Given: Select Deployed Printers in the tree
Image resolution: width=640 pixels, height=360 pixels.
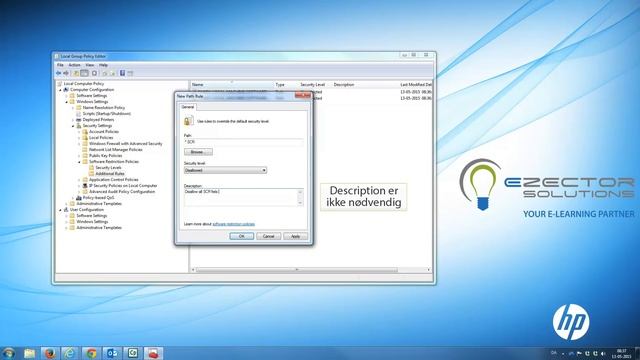Looking at the screenshot, I should [x=98, y=120].
